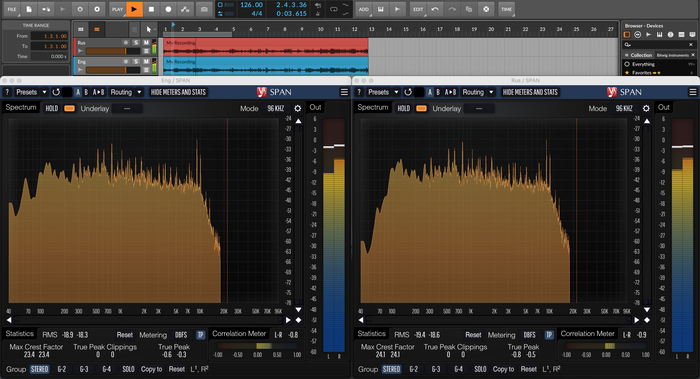Screen dimensions: 700x379
Task: Mute the Eng track
Action: point(146,61)
